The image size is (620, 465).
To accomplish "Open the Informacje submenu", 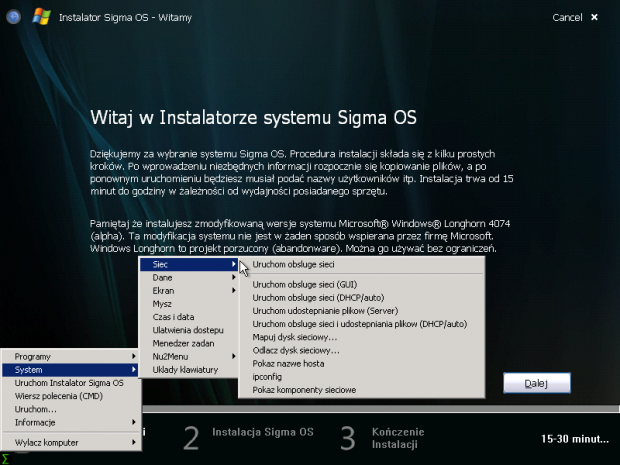I will coord(71,422).
